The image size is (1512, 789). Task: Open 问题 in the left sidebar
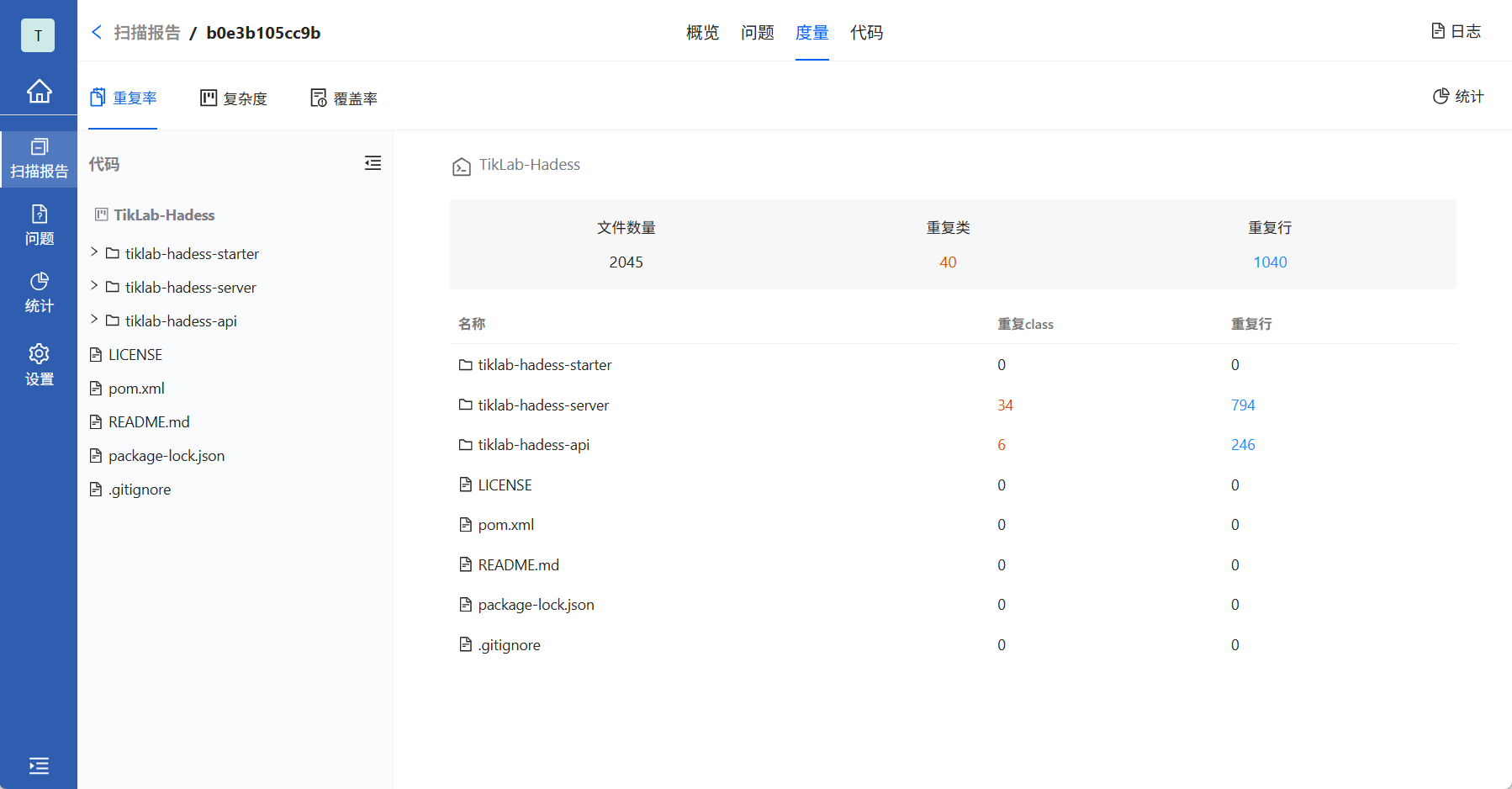(39, 225)
